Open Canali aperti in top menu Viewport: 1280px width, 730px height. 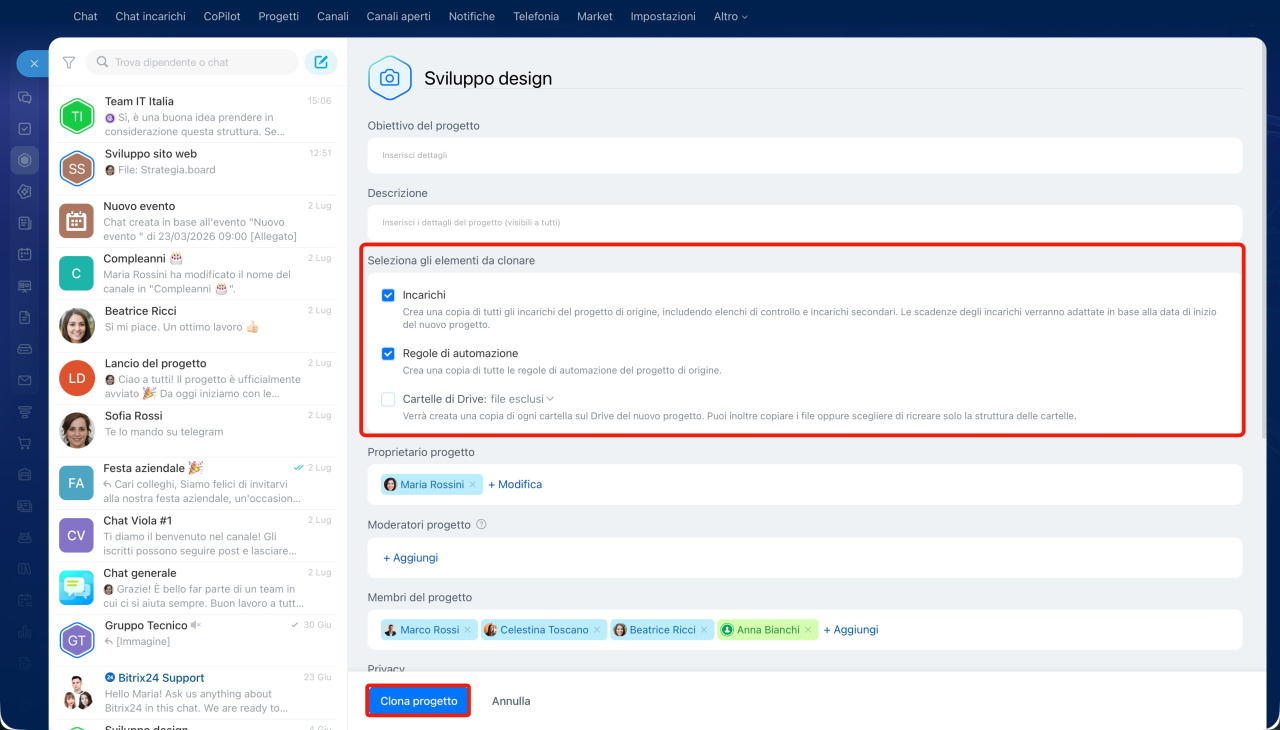click(399, 16)
